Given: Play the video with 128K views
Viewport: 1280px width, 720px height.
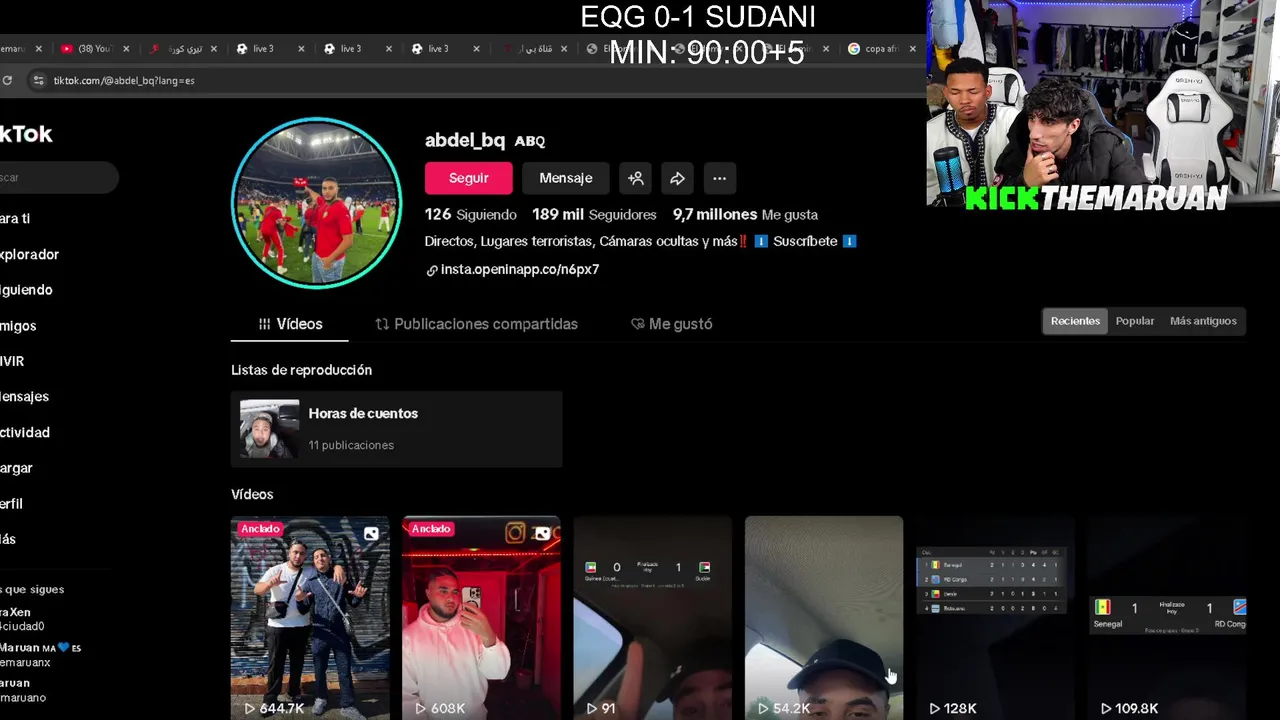Looking at the screenshot, I should click(995, 618).
